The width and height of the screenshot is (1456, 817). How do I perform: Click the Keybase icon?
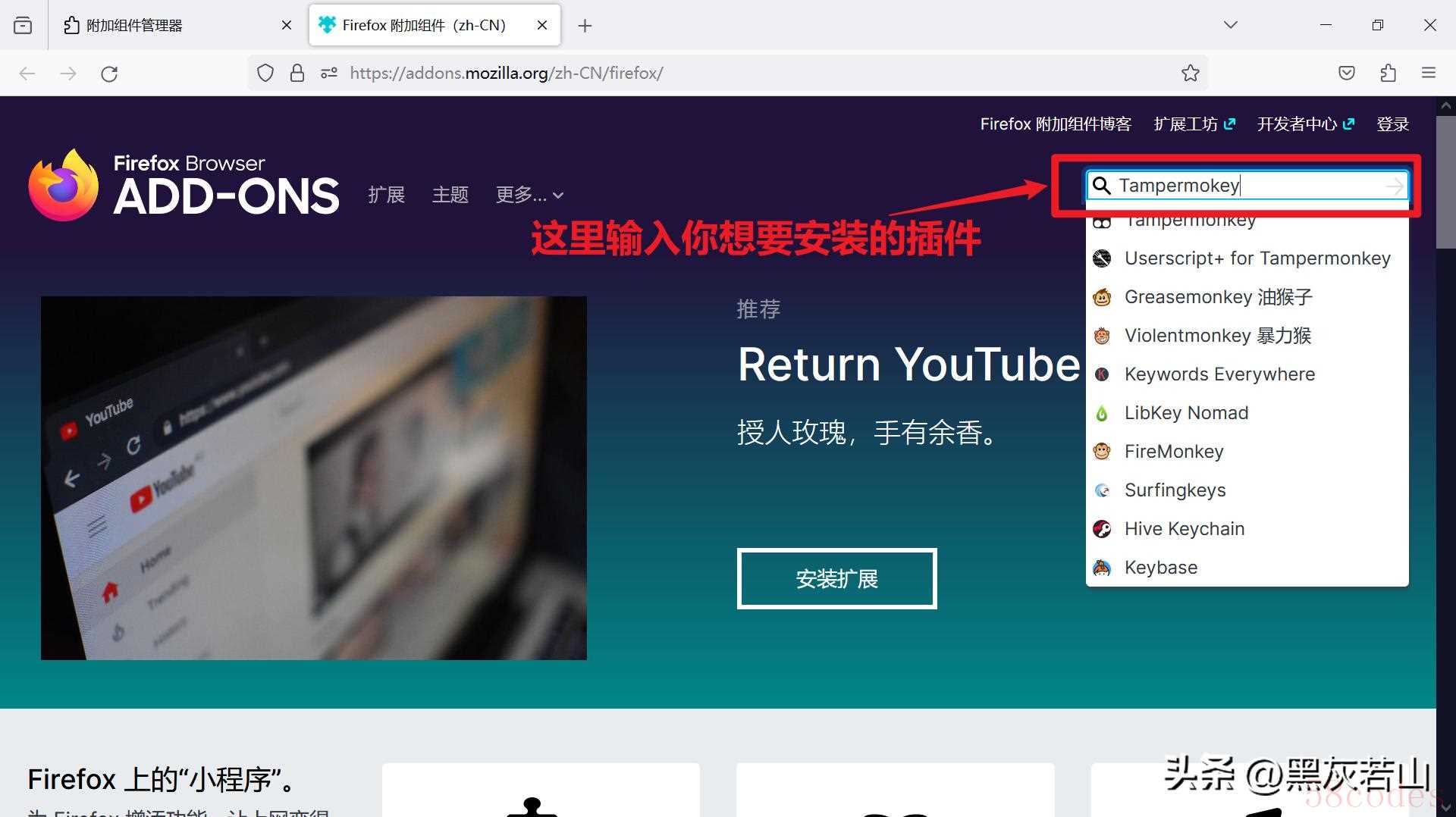pyautogui.click(x=1102, y=568)
